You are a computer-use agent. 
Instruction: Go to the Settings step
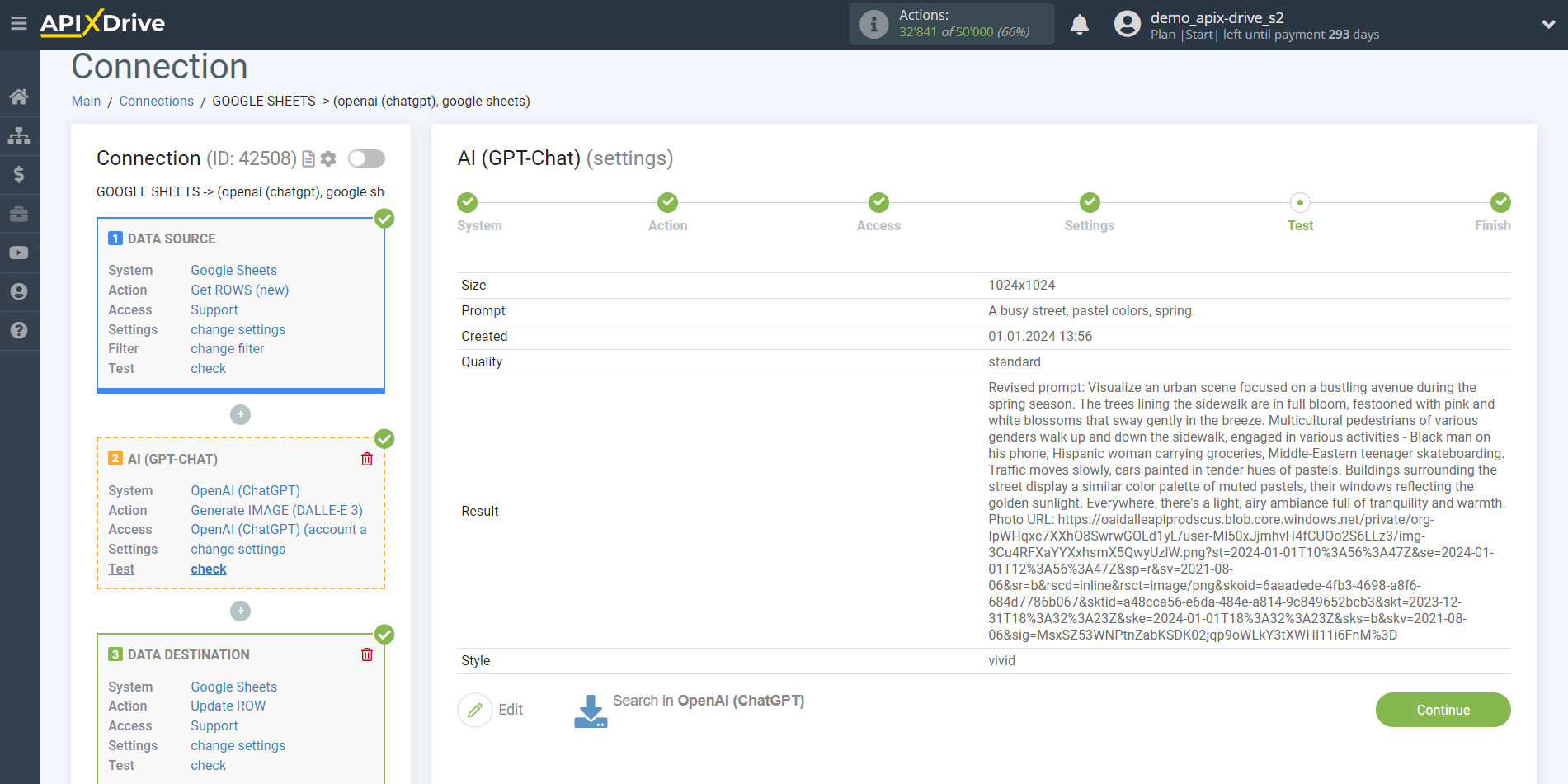click(x=1090, y=202)
